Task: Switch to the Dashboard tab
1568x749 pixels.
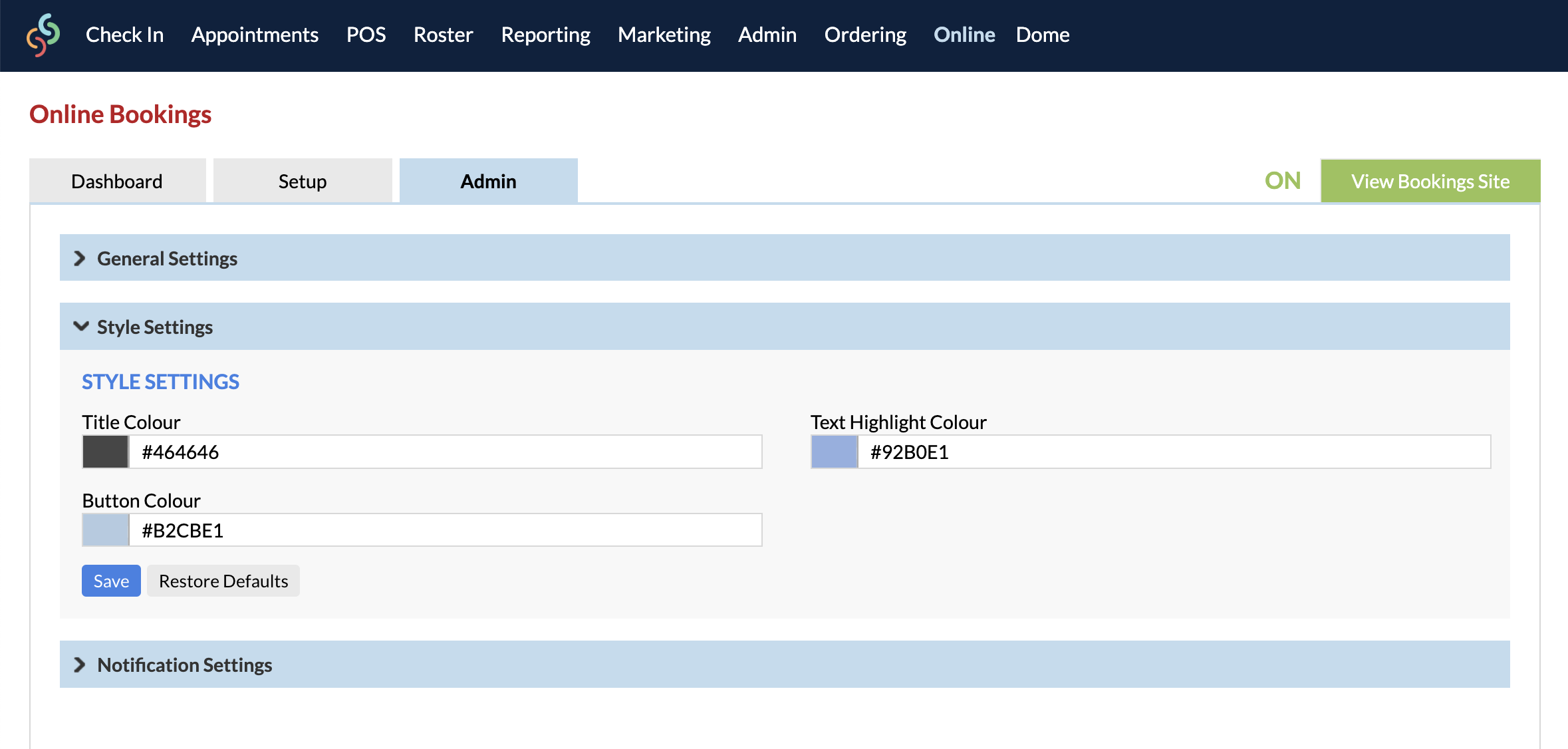Action: (117, 181)
